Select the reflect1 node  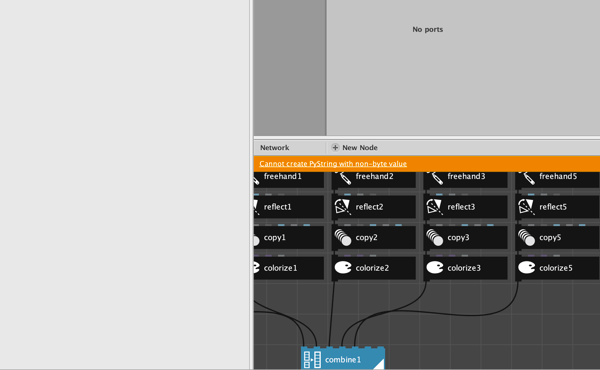click(289, 207)
